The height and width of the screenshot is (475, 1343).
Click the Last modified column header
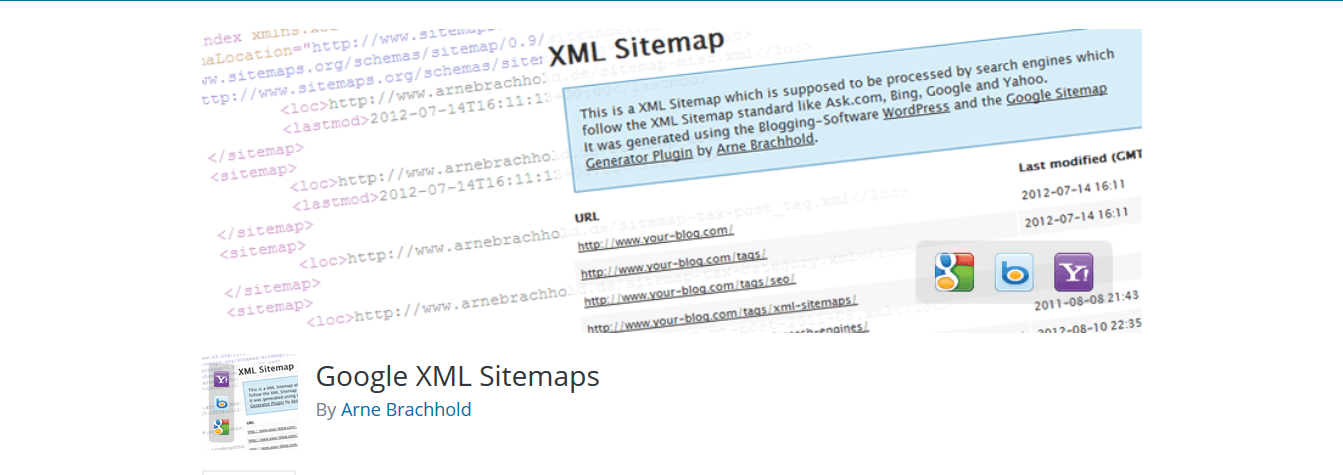[x=1080, y=160]
